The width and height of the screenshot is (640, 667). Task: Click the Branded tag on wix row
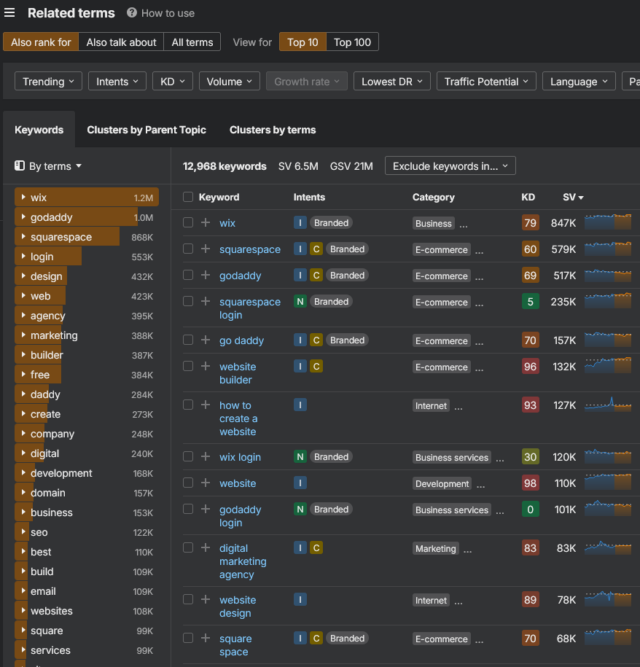point(331,222)
